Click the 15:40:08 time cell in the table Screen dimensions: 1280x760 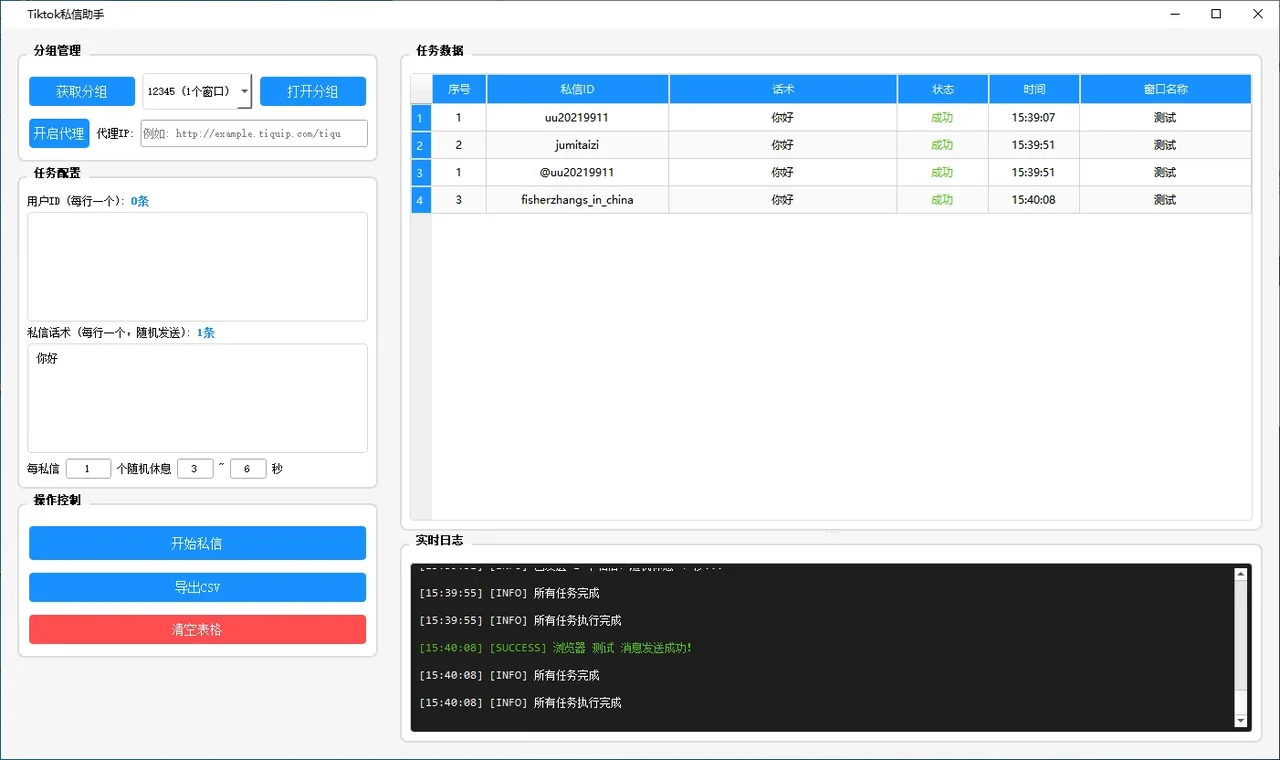coord(1034,200)
